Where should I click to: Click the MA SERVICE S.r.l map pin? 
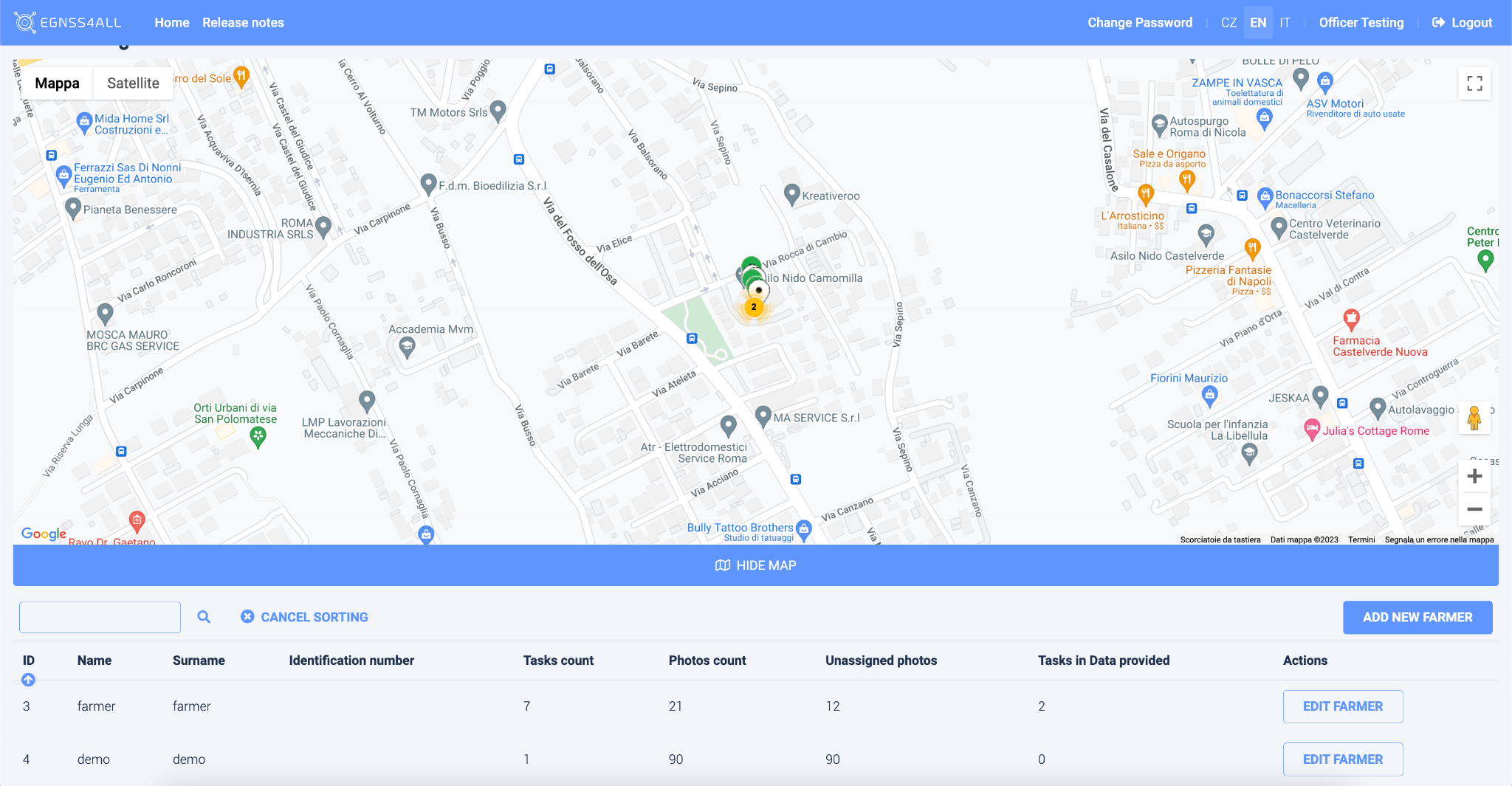(x=763, y=416)
